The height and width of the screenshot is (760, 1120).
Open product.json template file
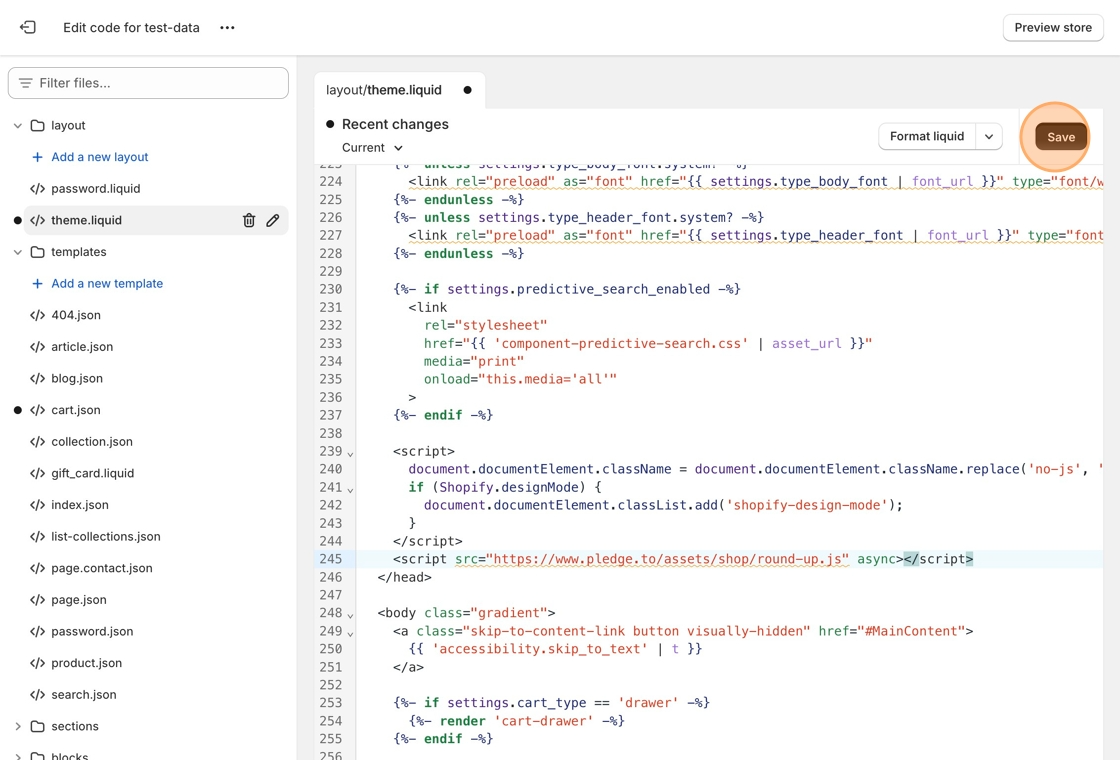coord(86,663)
